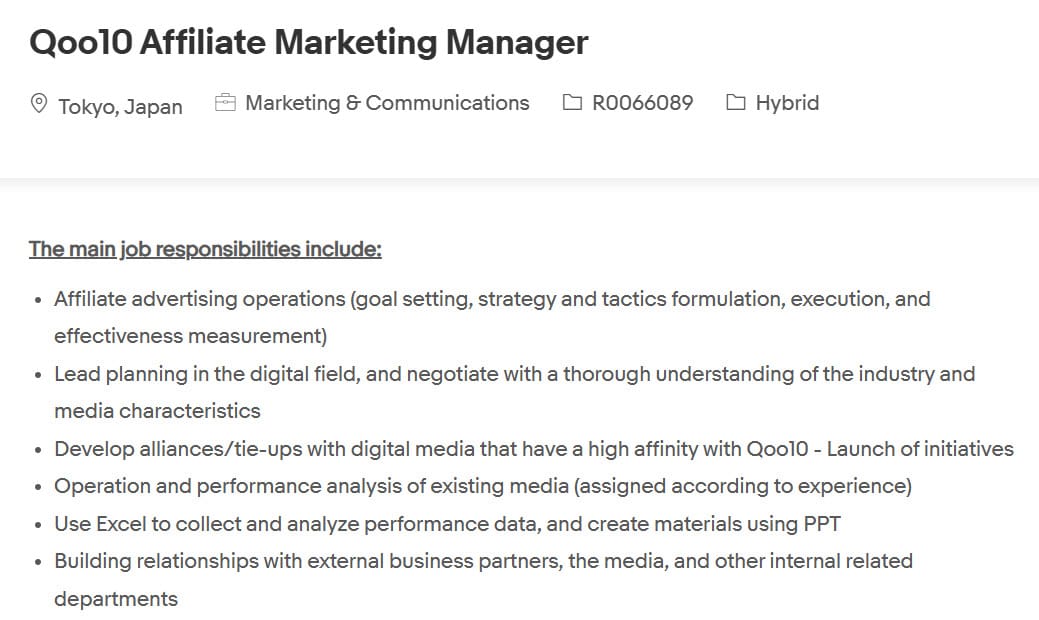Click the media characteristics continuation line
This screenshot has height=620, width=1039.
(x=157, y=411)
